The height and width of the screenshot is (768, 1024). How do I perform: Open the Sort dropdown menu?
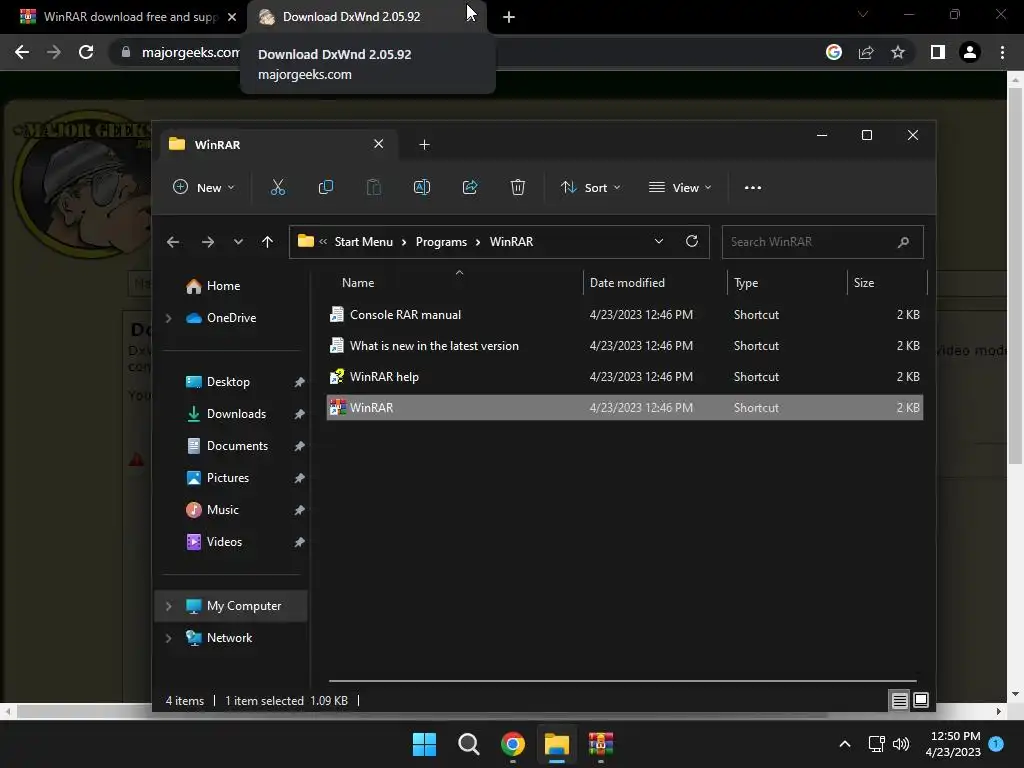pos(590,187)
